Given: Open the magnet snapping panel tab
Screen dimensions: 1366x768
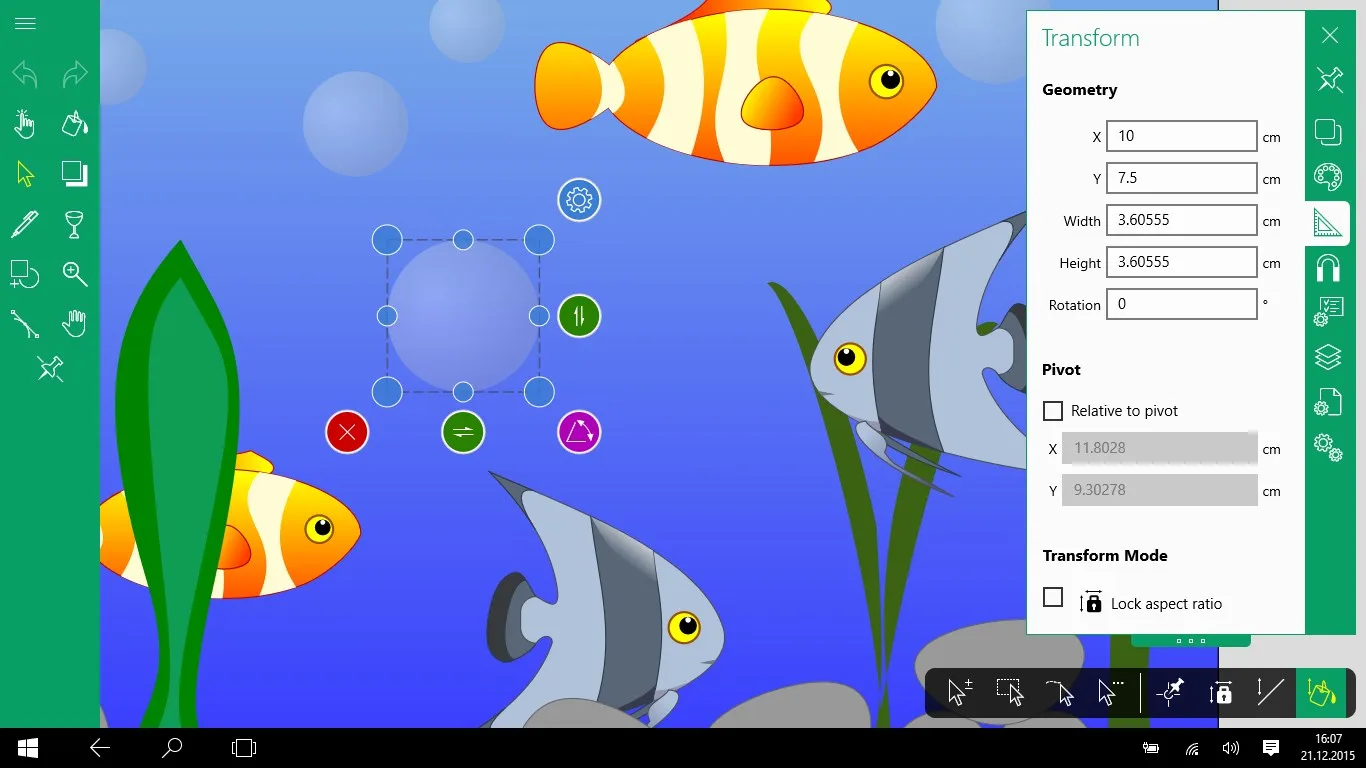Looking at the screenshot, I should point(1328,268).
